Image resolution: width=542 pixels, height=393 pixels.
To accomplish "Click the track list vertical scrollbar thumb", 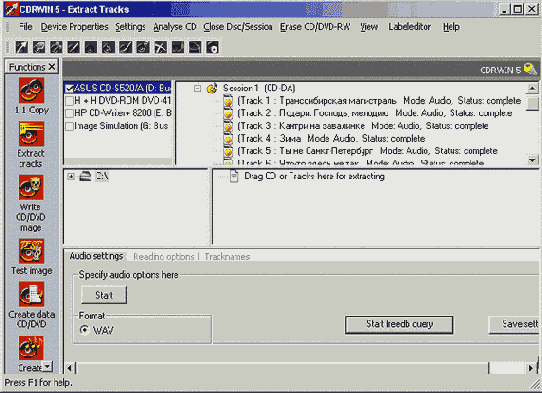I will (533, 103).
